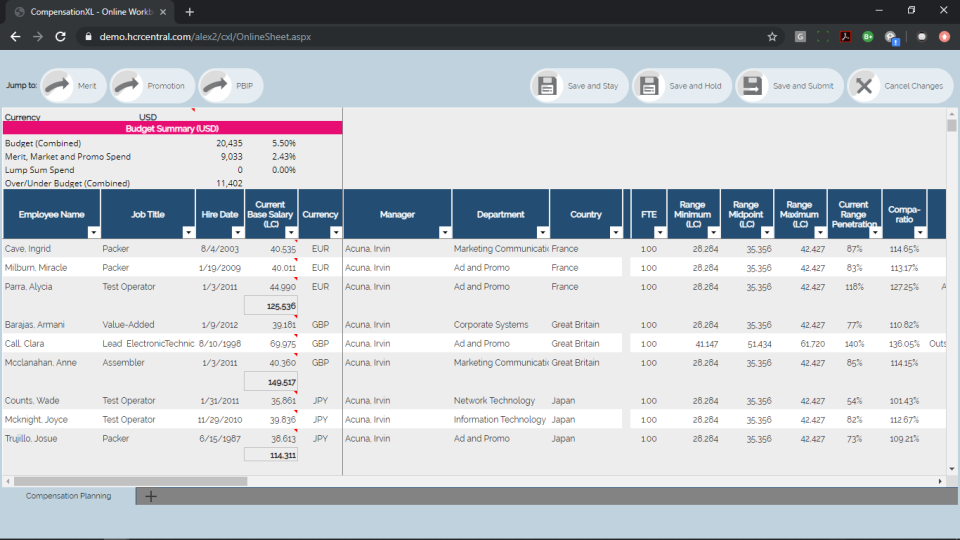The image size is (960, 540).
Task: Jump to the Merit section arrow icon
Action: (x=58, y=85)
